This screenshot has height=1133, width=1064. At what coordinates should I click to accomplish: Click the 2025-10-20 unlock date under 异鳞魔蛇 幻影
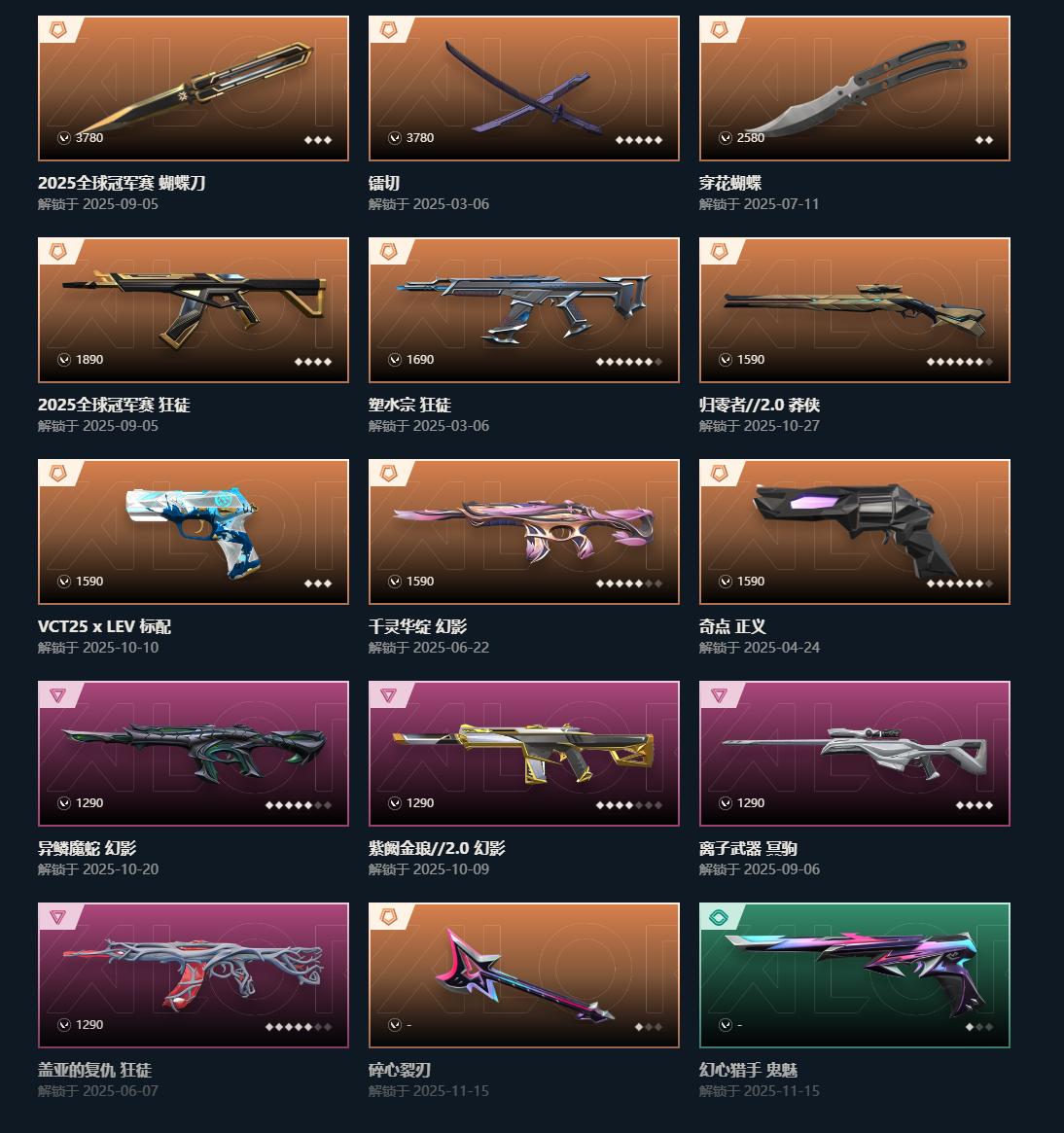[121, 869]
